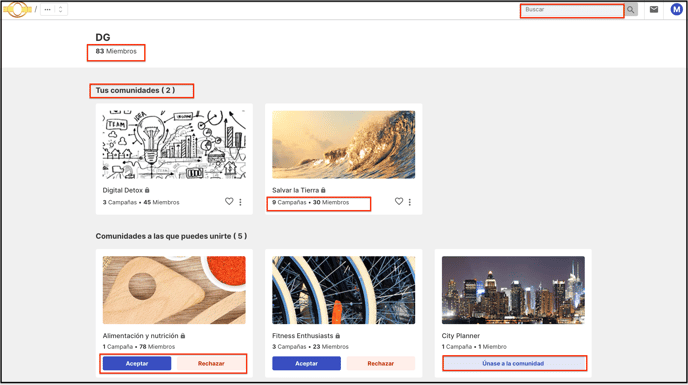688x385 pixels.
Task: Click the Alimentación y nutrición title
Action: click(140, 336)
